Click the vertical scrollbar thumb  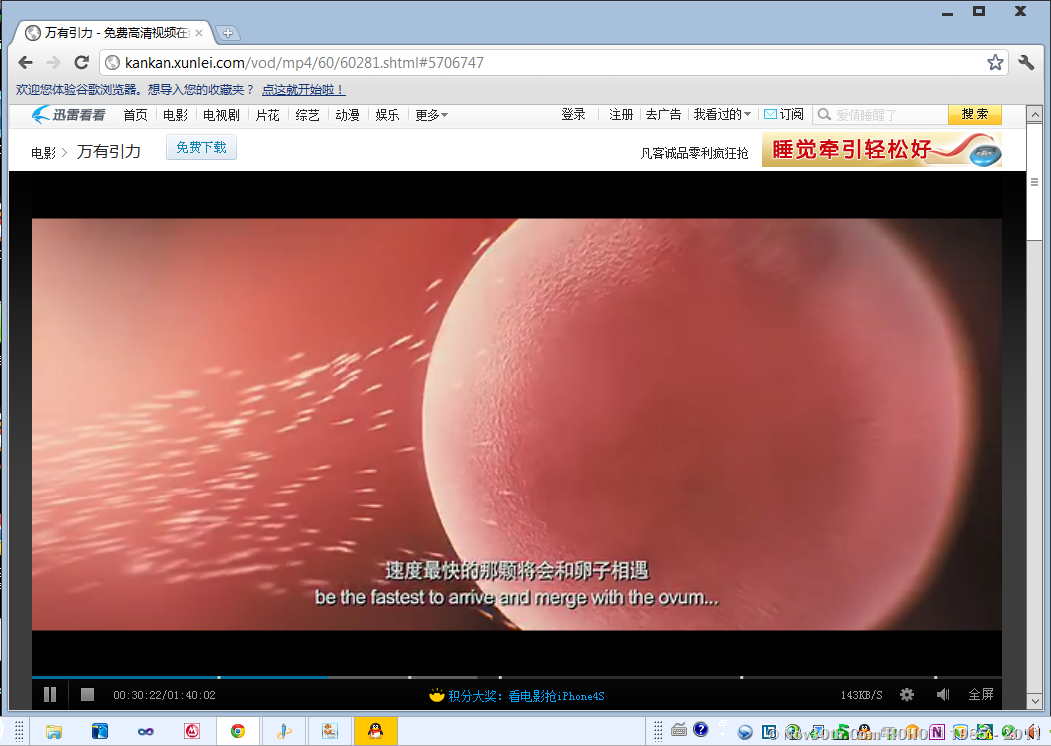1034,182
